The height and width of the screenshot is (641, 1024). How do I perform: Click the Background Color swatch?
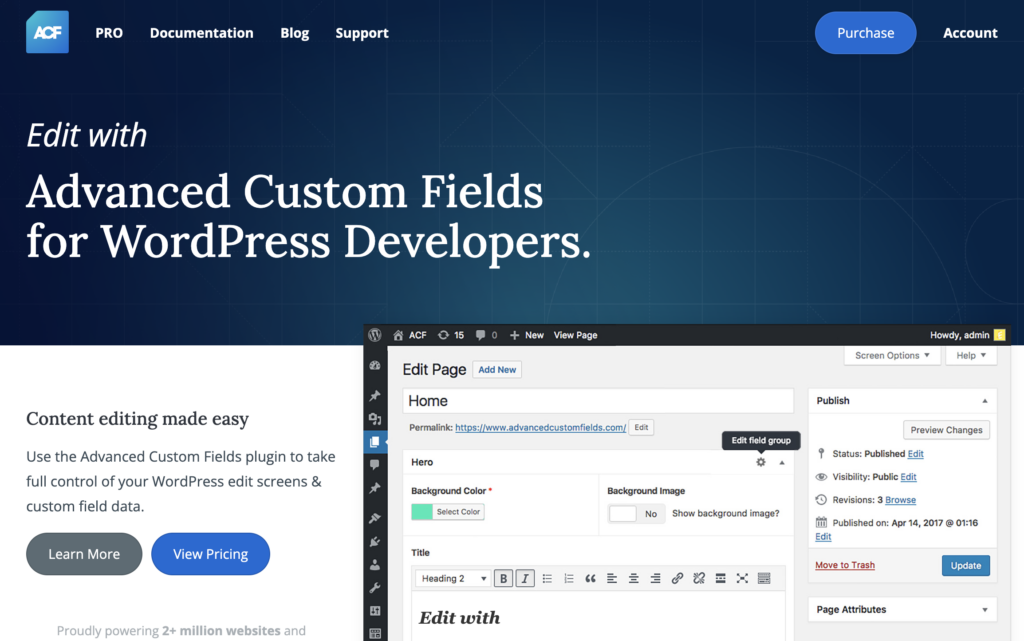point(422,512)
